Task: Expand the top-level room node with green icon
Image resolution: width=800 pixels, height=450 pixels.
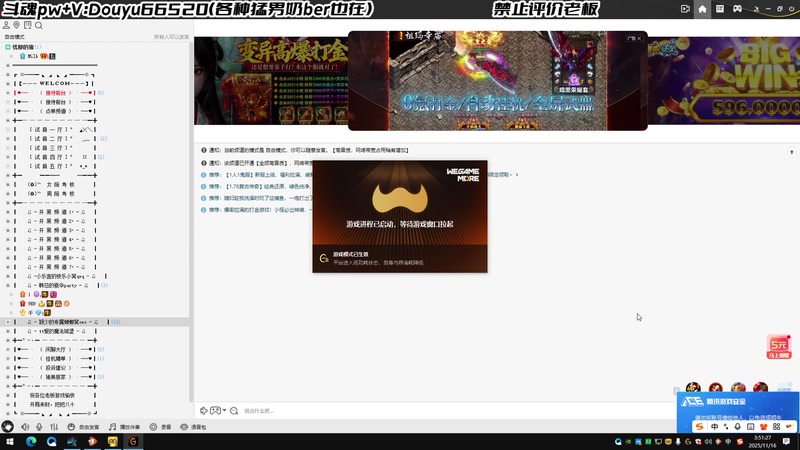Action: [x=8, y=47]
